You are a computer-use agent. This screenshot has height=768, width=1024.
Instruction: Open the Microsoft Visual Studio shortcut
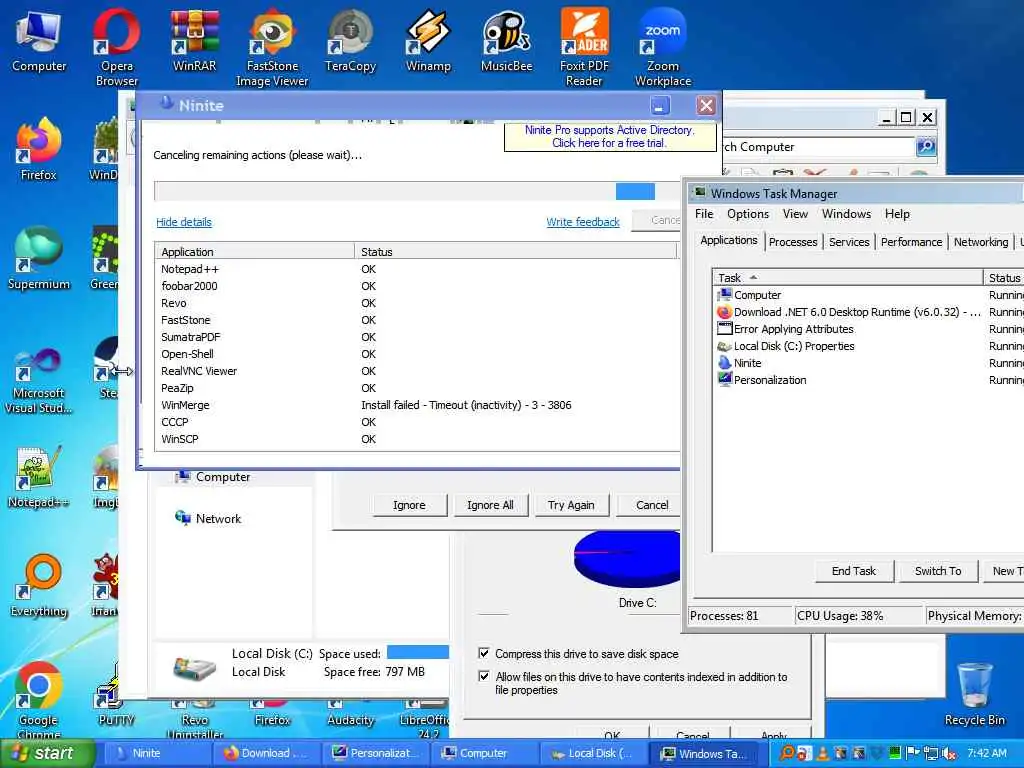[x=39, y=381]
